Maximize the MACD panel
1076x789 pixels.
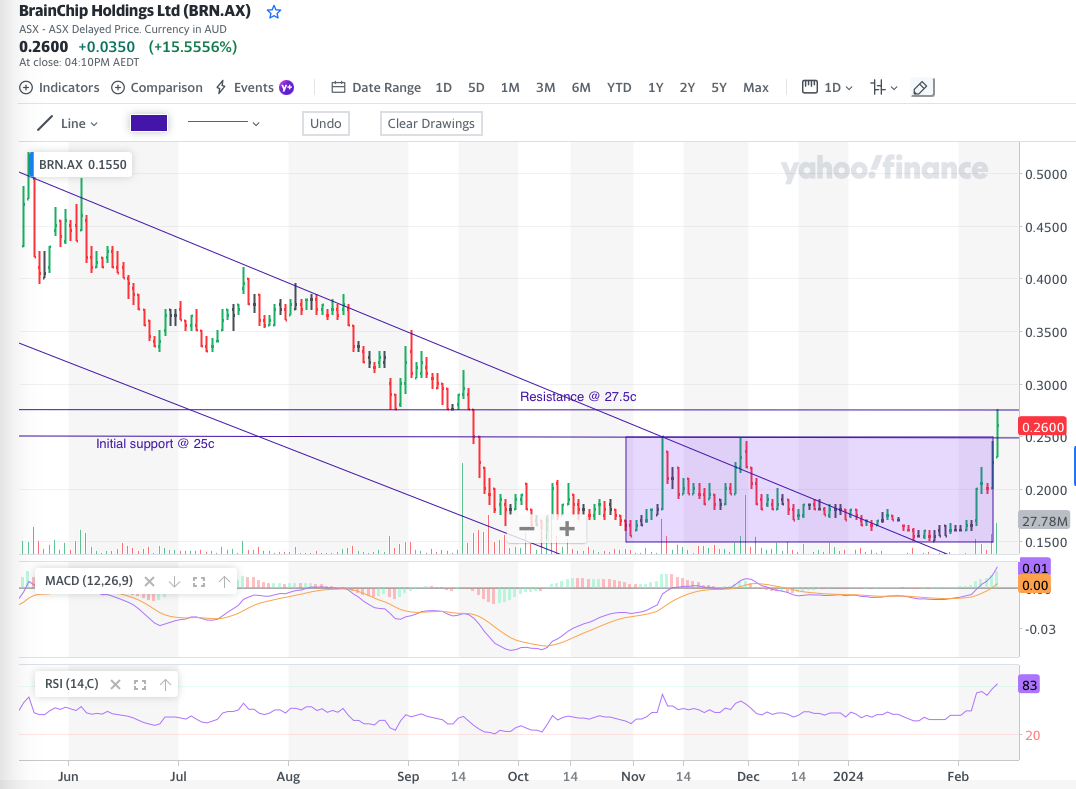click(198, 581)
